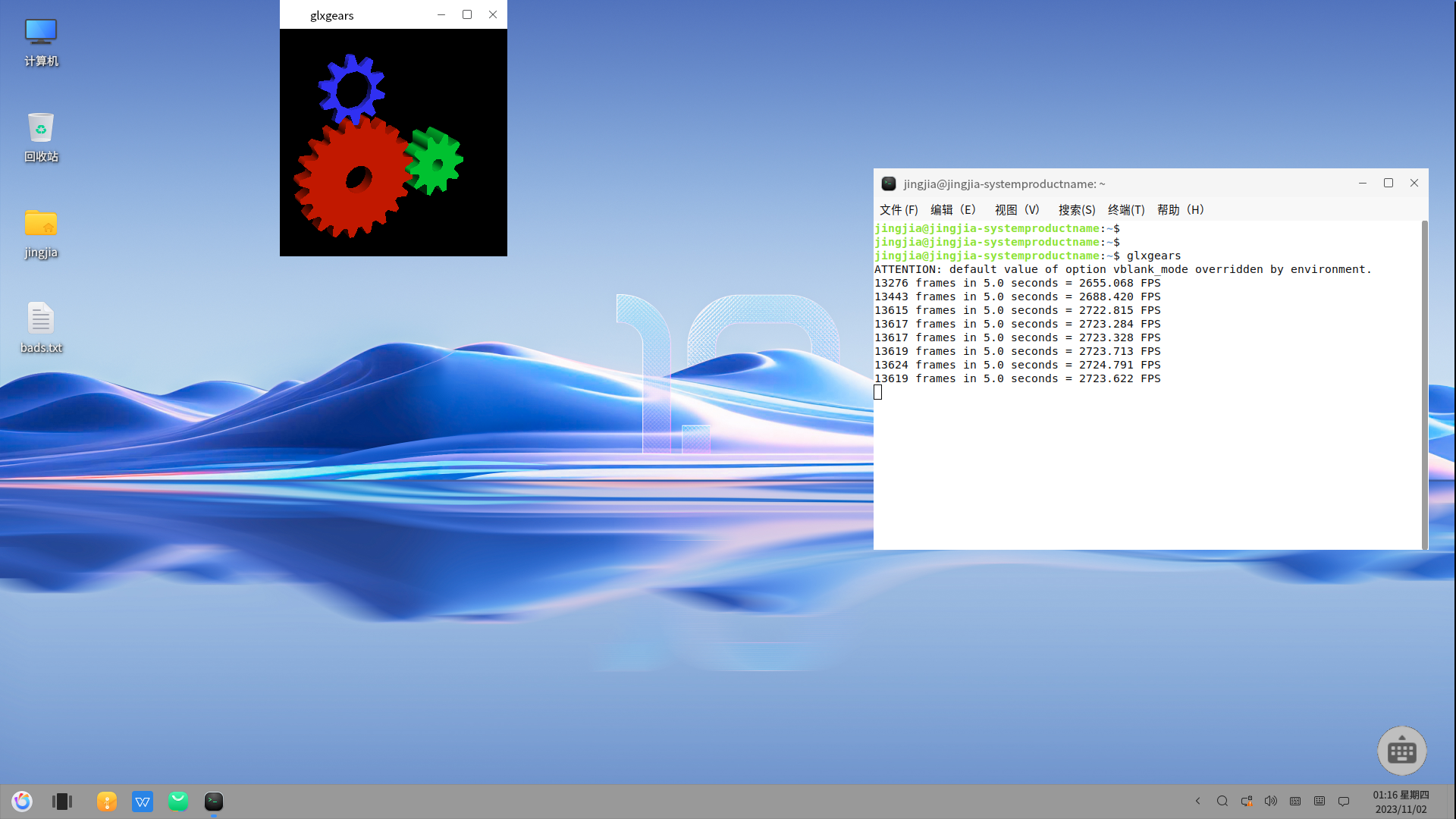The width and height of the screenshot is (1456, 819).
Task: Open the green software store taskbar icon
Action: point(178,802)
